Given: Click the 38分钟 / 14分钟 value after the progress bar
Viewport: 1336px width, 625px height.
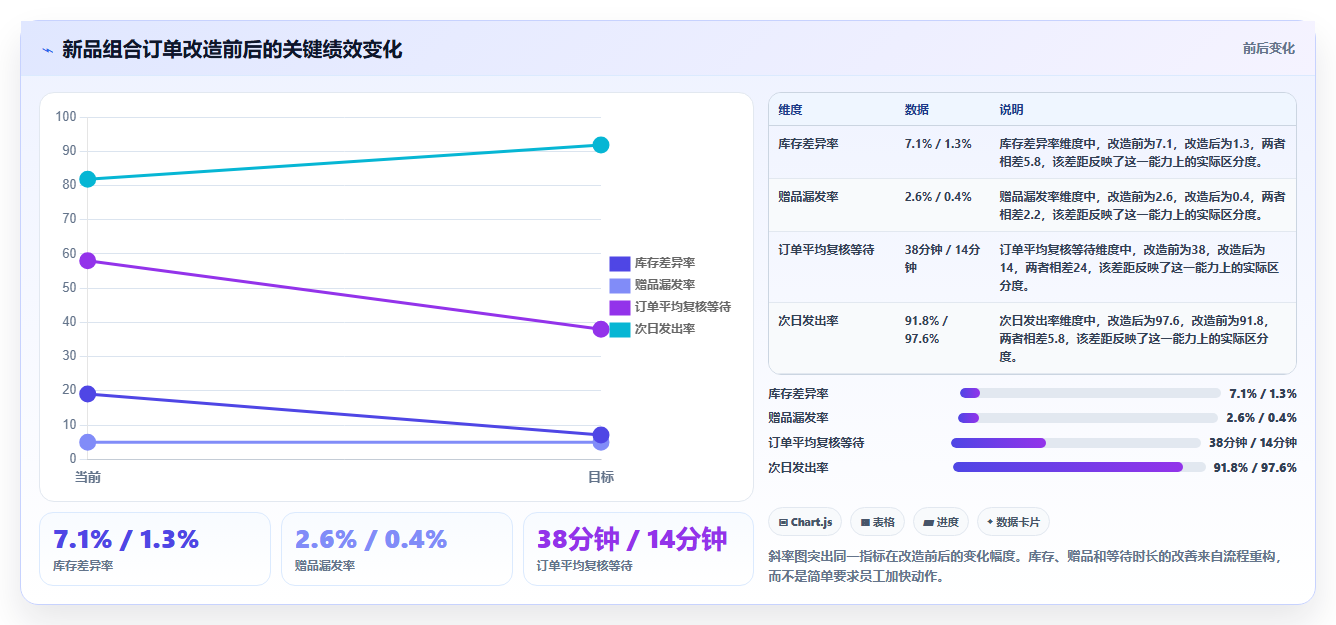Looking at the screenshot, I should click(x=1253, y=443).
